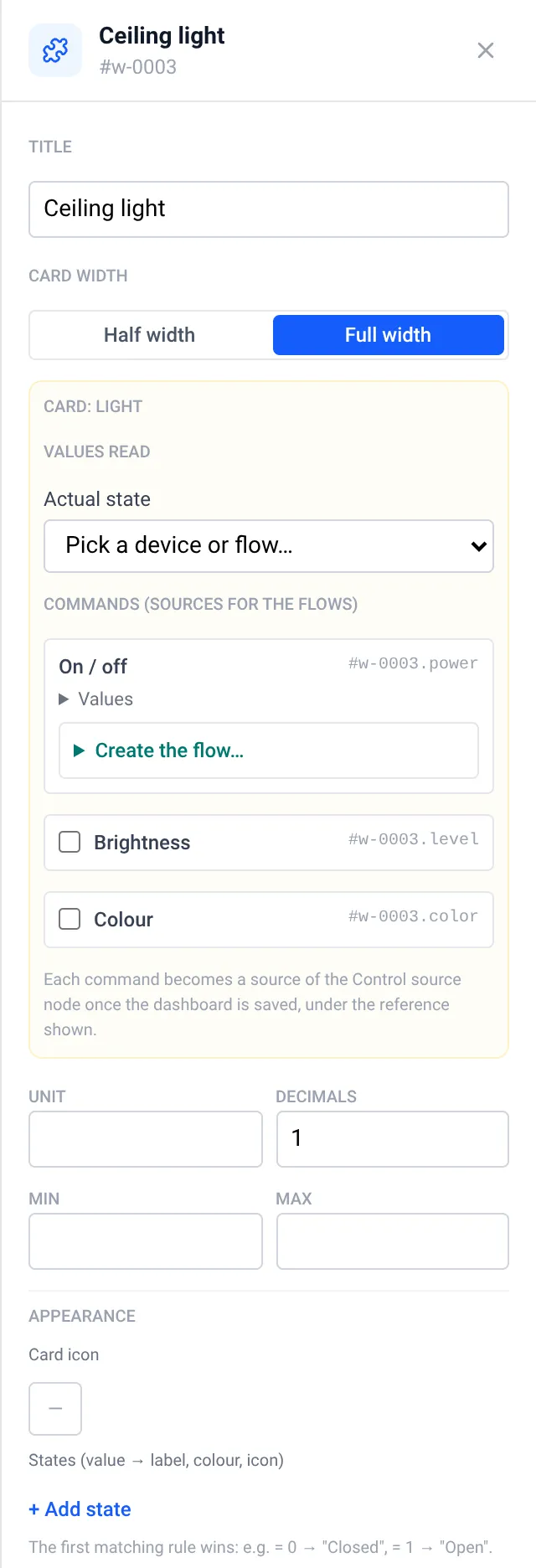Click the Decimals input field
Screen dimensions: 536x1568
[393, 1139]
